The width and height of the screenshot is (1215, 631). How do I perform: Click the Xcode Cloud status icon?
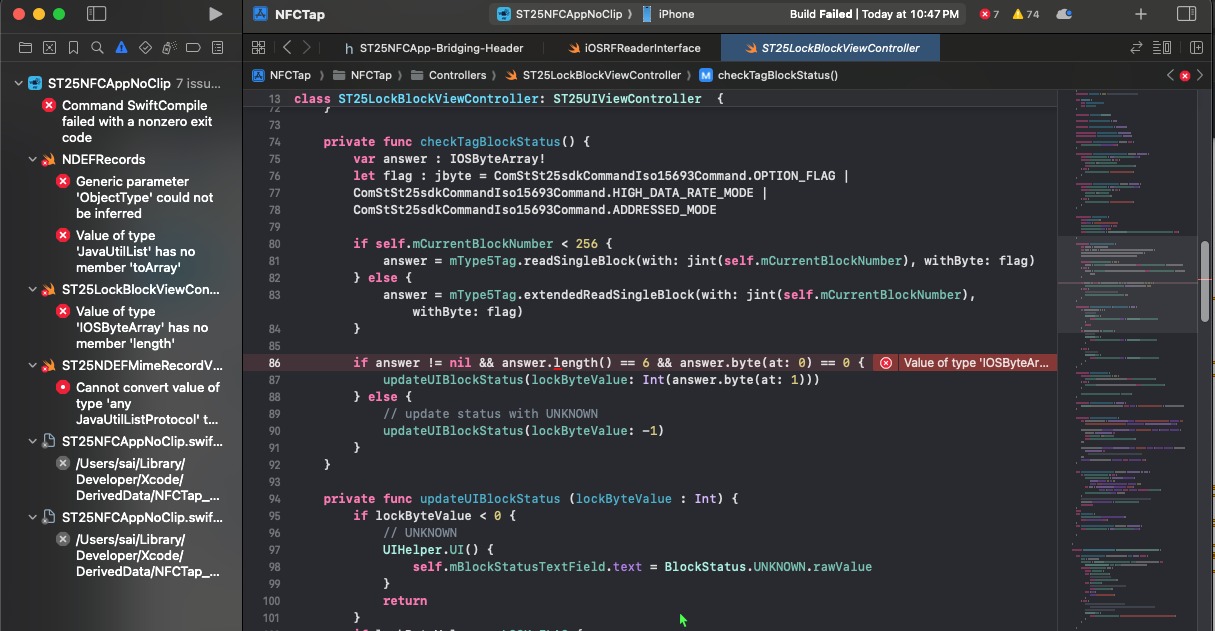coord(1063,14)
